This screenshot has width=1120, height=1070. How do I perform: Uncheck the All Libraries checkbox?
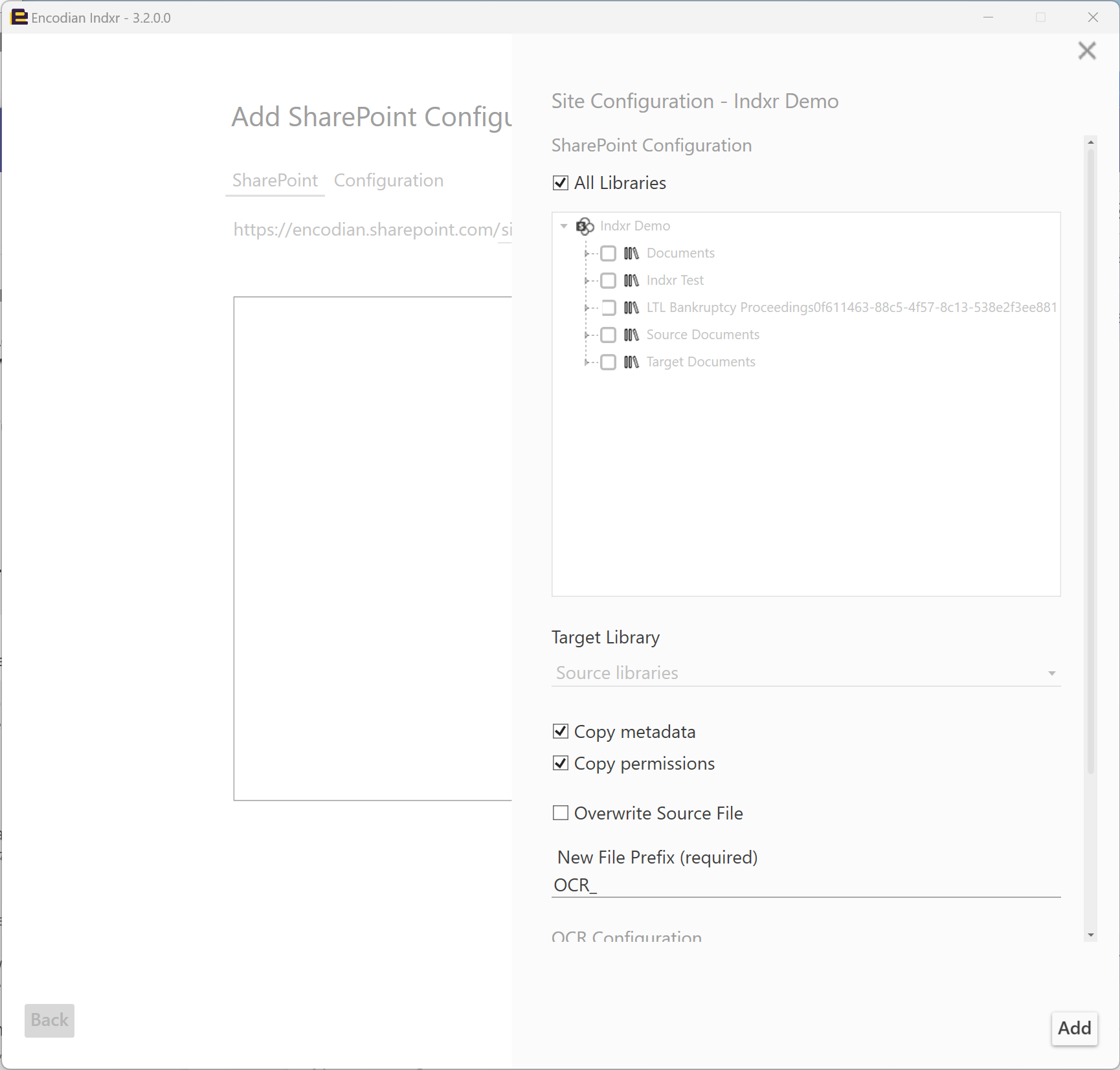click(561, 183)
